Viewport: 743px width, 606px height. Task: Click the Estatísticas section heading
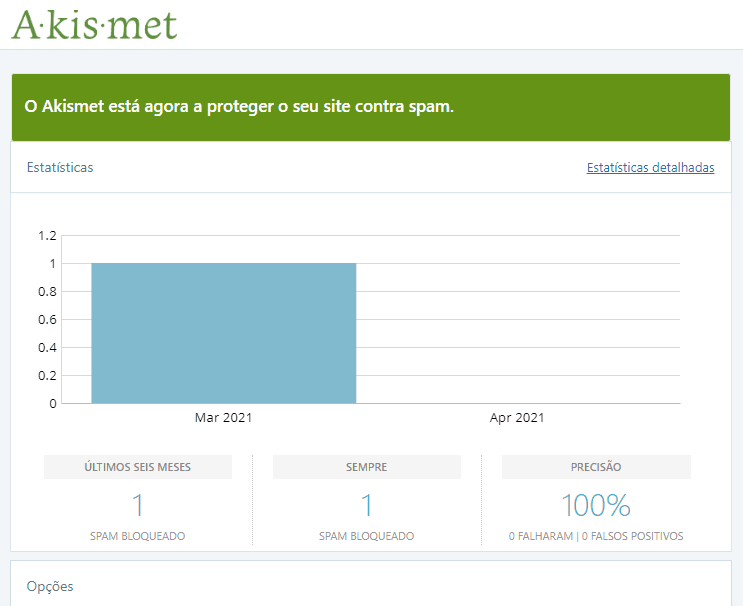pyautogui.click(x=60, y=167)
